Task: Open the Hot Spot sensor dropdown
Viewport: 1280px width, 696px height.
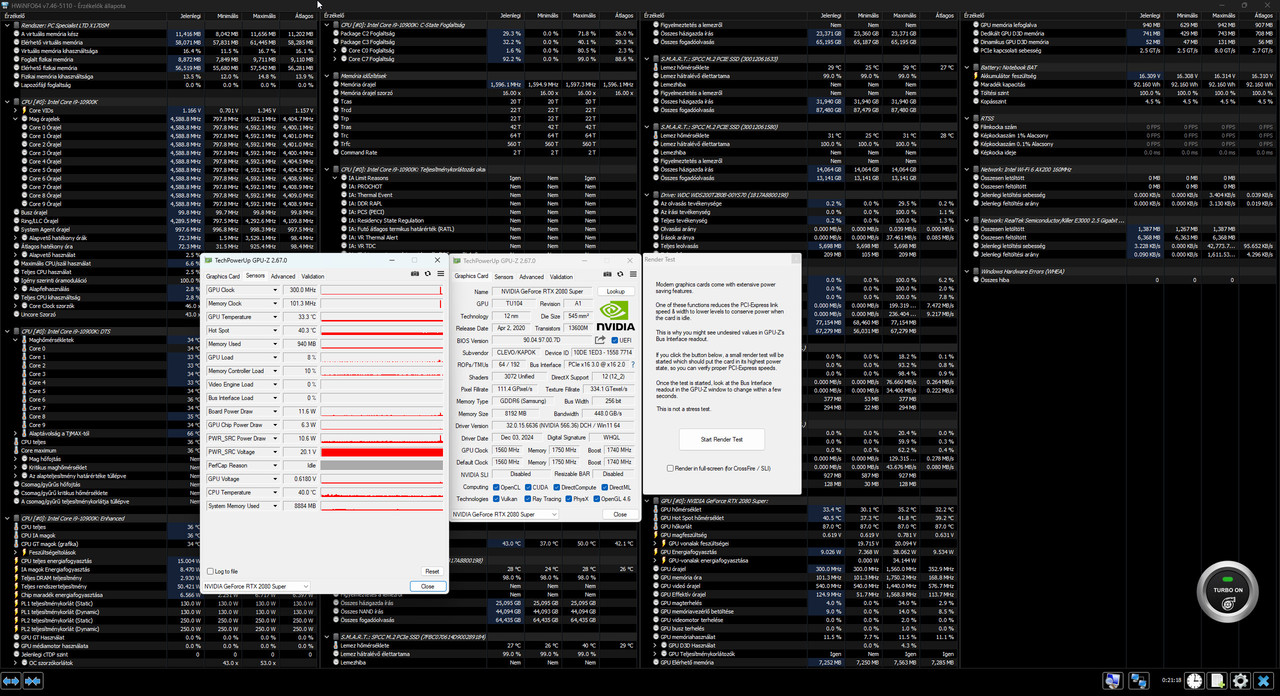Action: click(275, 330)
